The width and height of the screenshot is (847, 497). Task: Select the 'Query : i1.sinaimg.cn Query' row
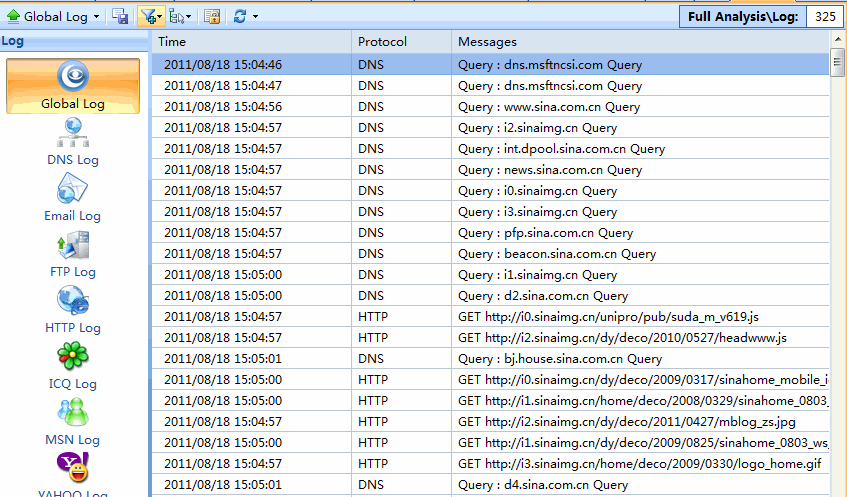[x=490, y=274]
